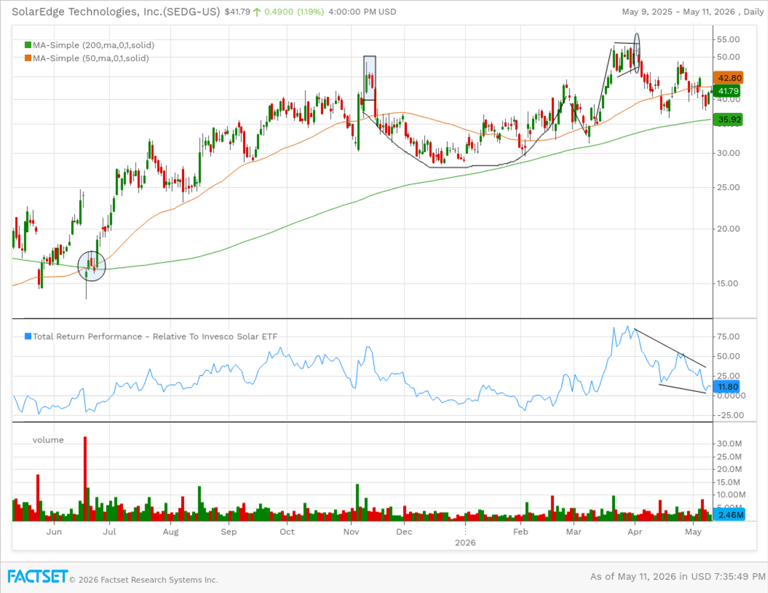Click the May month label on time axis
The image size is (768, 593).
click(693, 532)
